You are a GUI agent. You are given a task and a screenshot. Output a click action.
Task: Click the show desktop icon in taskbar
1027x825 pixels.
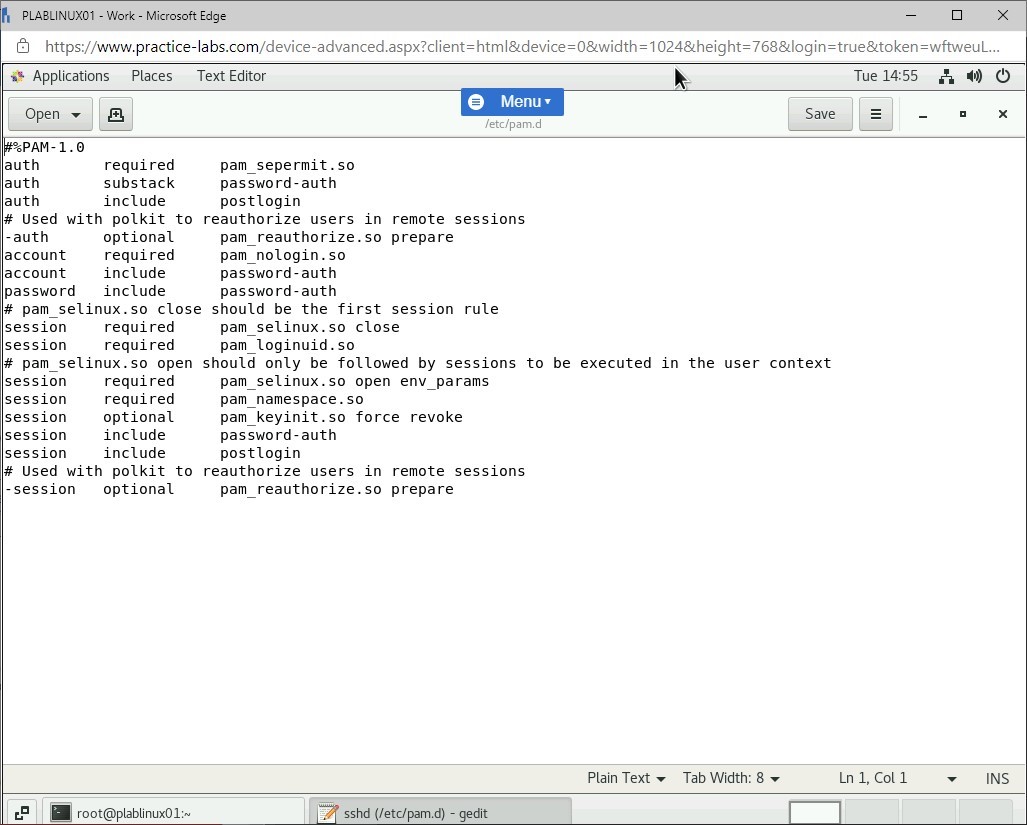[x=21, y=812]
